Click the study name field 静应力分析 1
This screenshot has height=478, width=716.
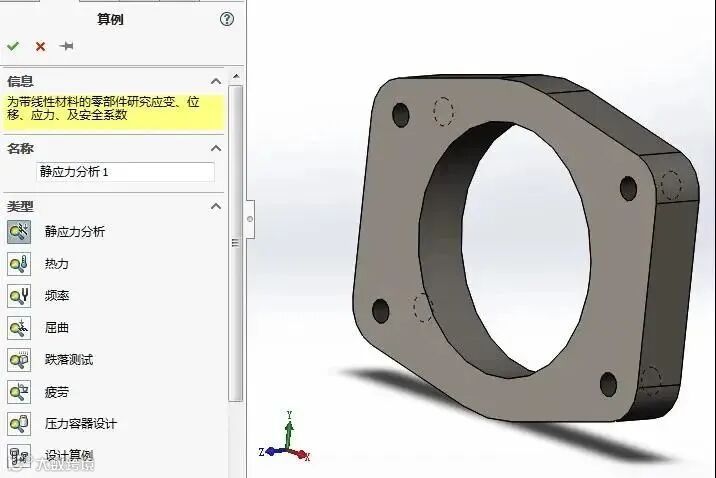pos(125,172)
